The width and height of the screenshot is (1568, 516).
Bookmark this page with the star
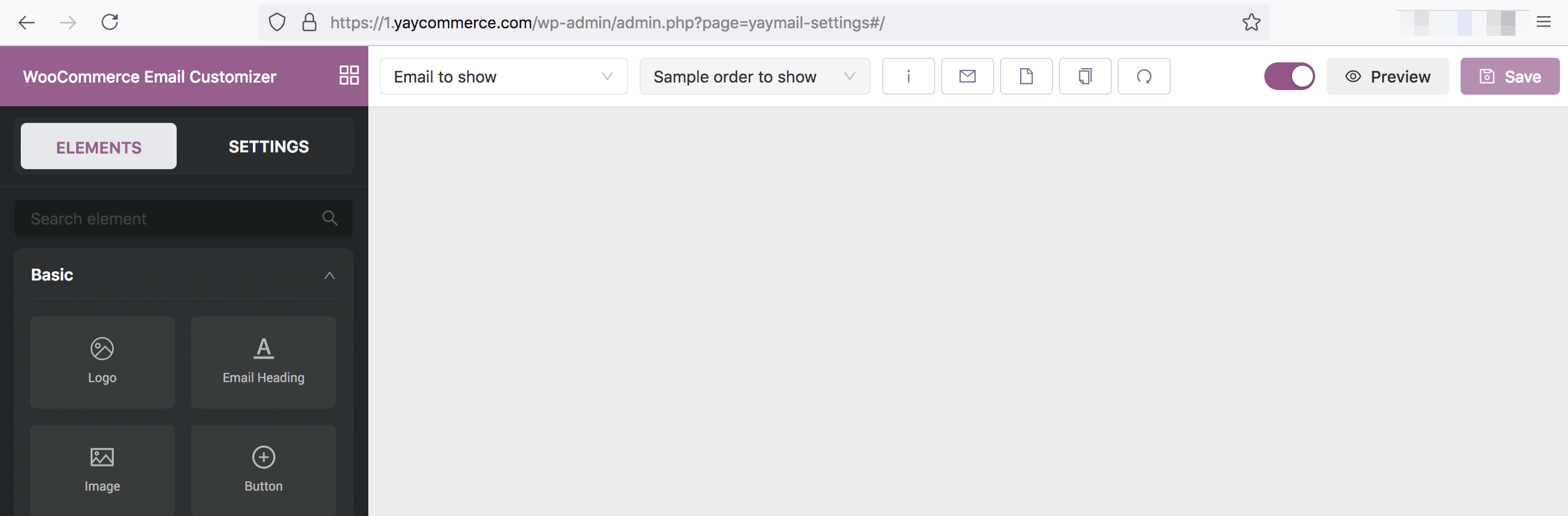tap(1251, 23)
